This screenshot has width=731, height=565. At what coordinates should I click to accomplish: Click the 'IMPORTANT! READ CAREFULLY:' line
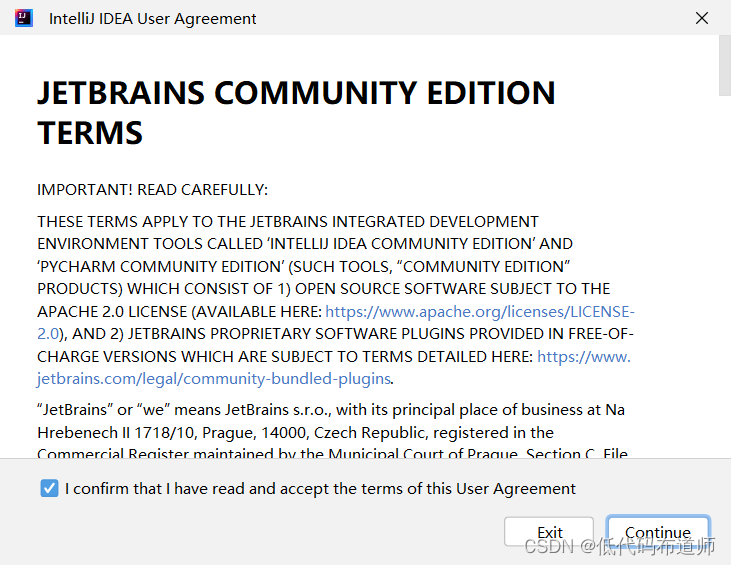152,190
